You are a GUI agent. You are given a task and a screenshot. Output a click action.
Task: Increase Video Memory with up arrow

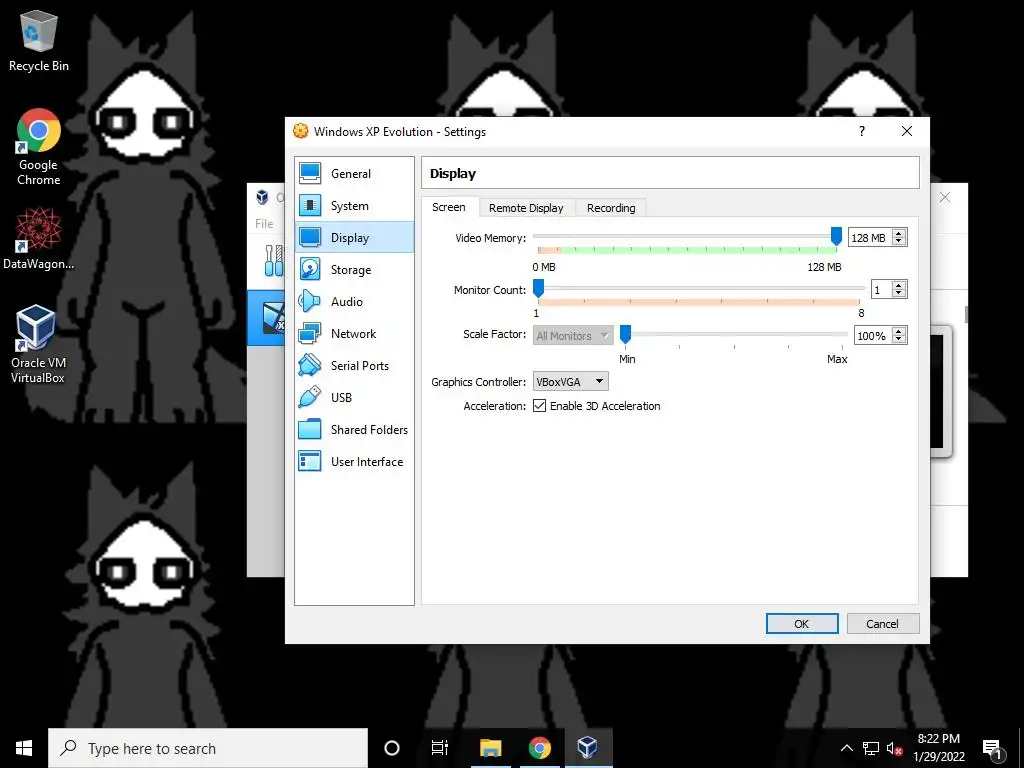[899, 233]
